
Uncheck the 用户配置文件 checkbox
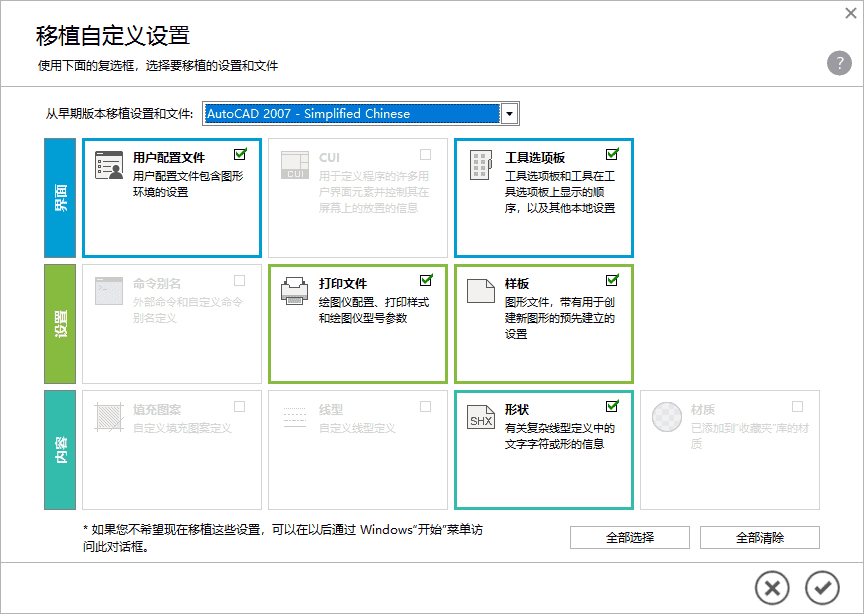point(240,155)
